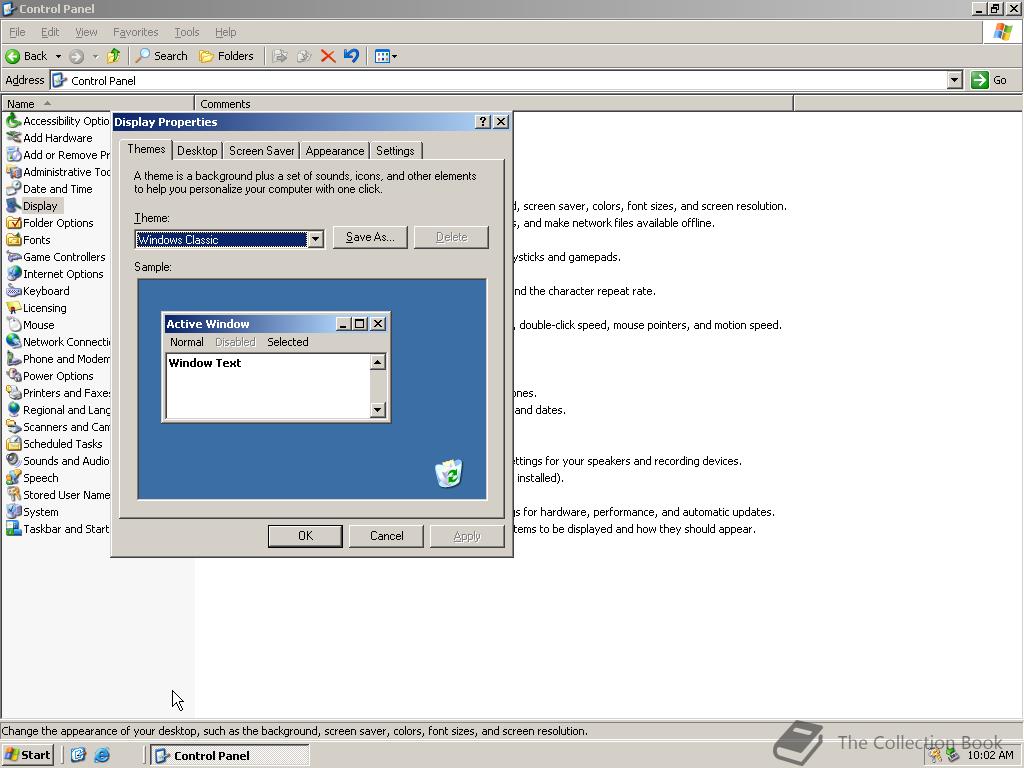Select the Game Controllers icon
Image resolution: width=1024 pixels, height=768 pixels.
(x=14, y=257)
